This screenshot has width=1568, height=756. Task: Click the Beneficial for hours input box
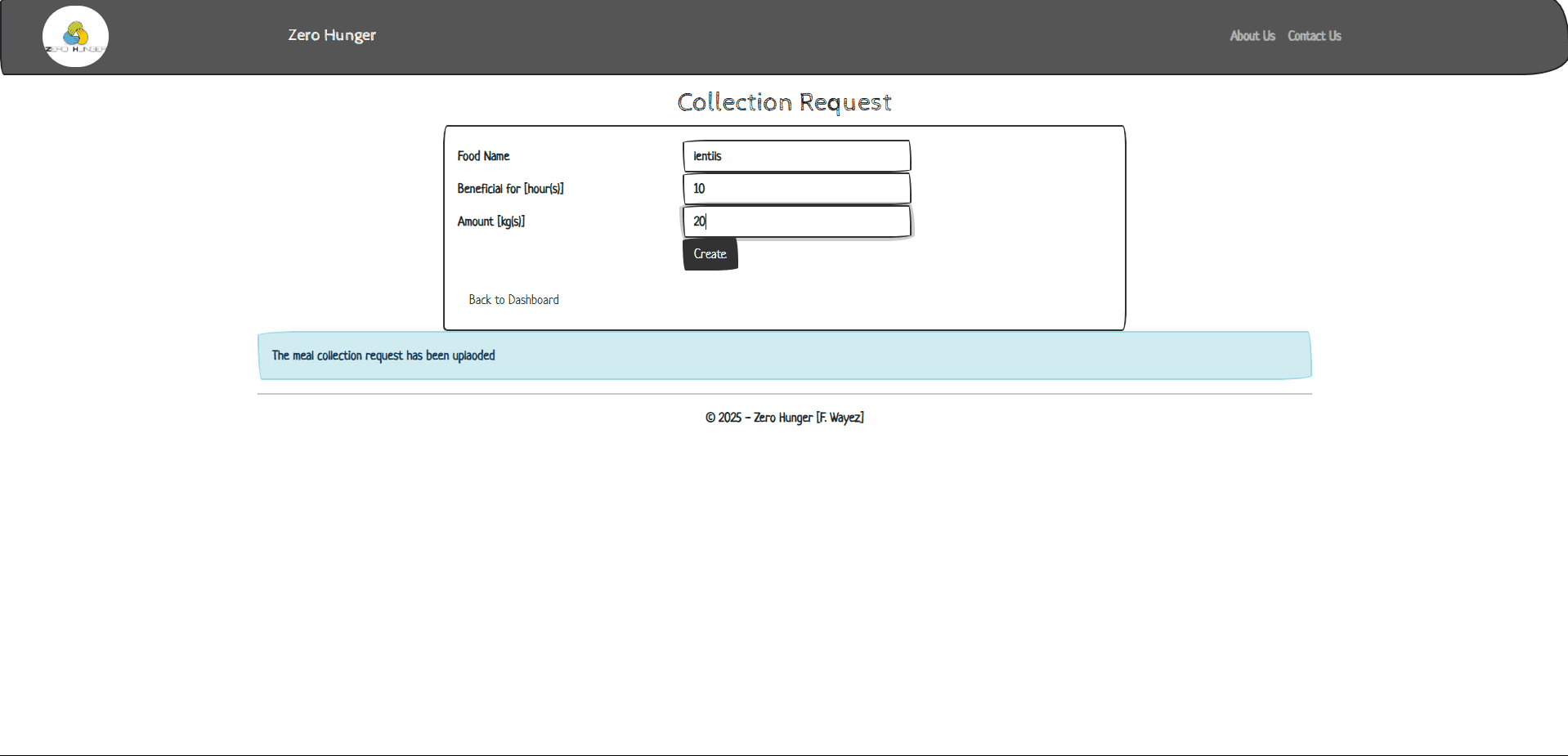click(796, 189)
